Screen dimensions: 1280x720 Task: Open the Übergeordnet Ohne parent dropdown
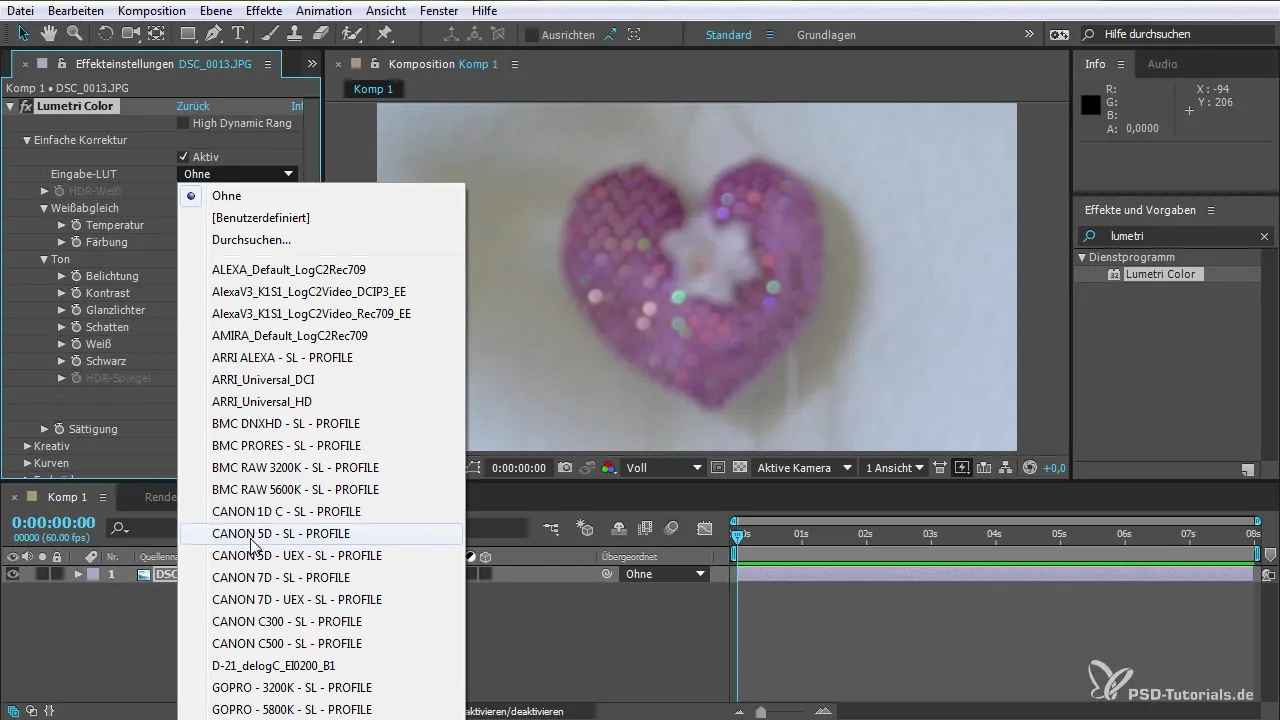pos(665,574)
